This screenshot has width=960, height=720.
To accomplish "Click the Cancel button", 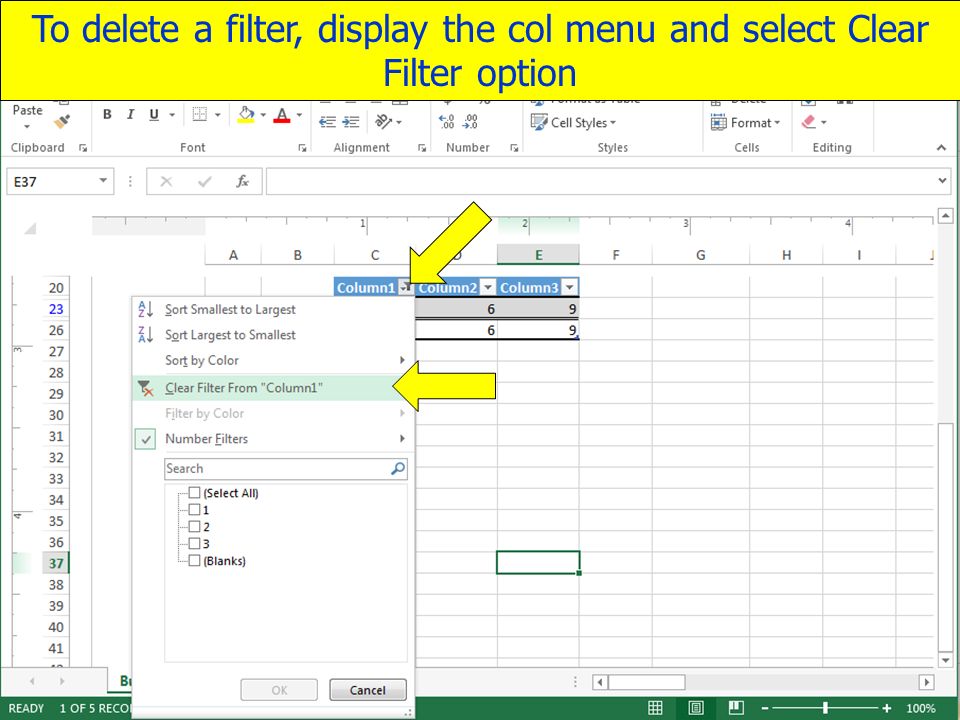I will coord(368,690).
